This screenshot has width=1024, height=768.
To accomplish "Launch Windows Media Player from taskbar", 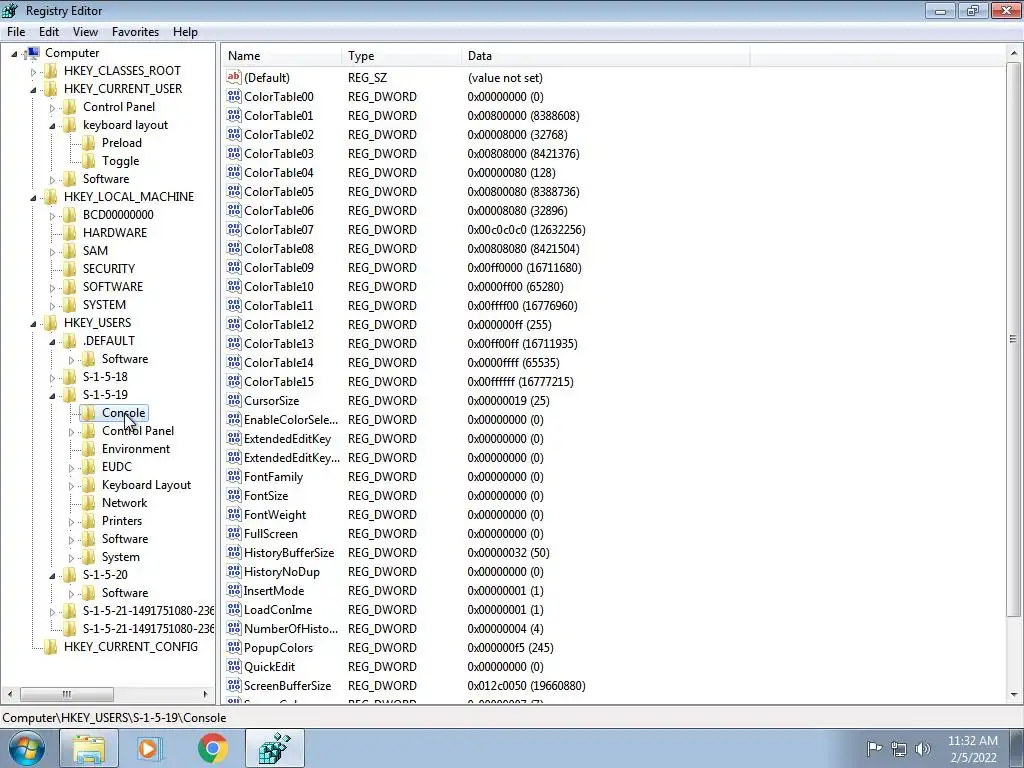I will click(x=150, y=748).
